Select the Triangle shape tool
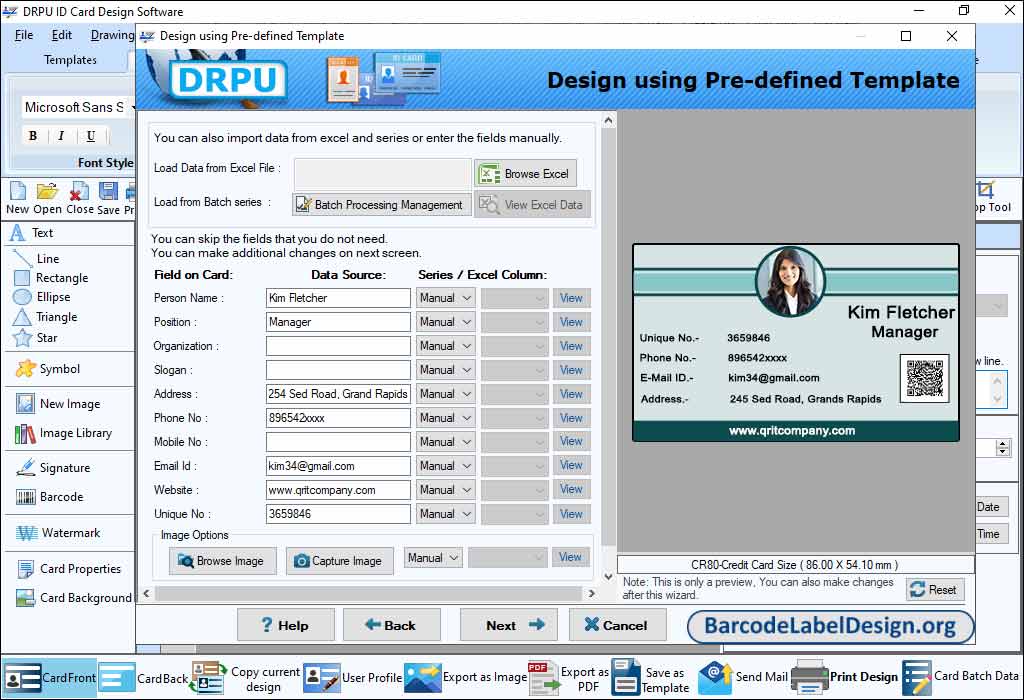Viewport: 1024px width, 700px height. (x=44, y=317)
